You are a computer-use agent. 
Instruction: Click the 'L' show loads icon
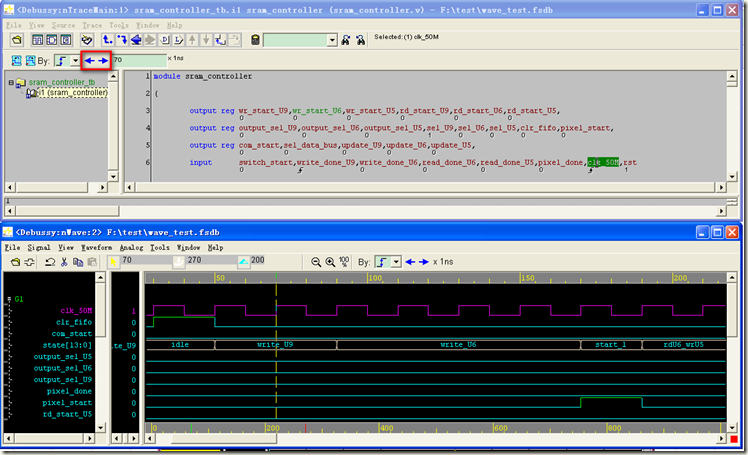[178, 40]
